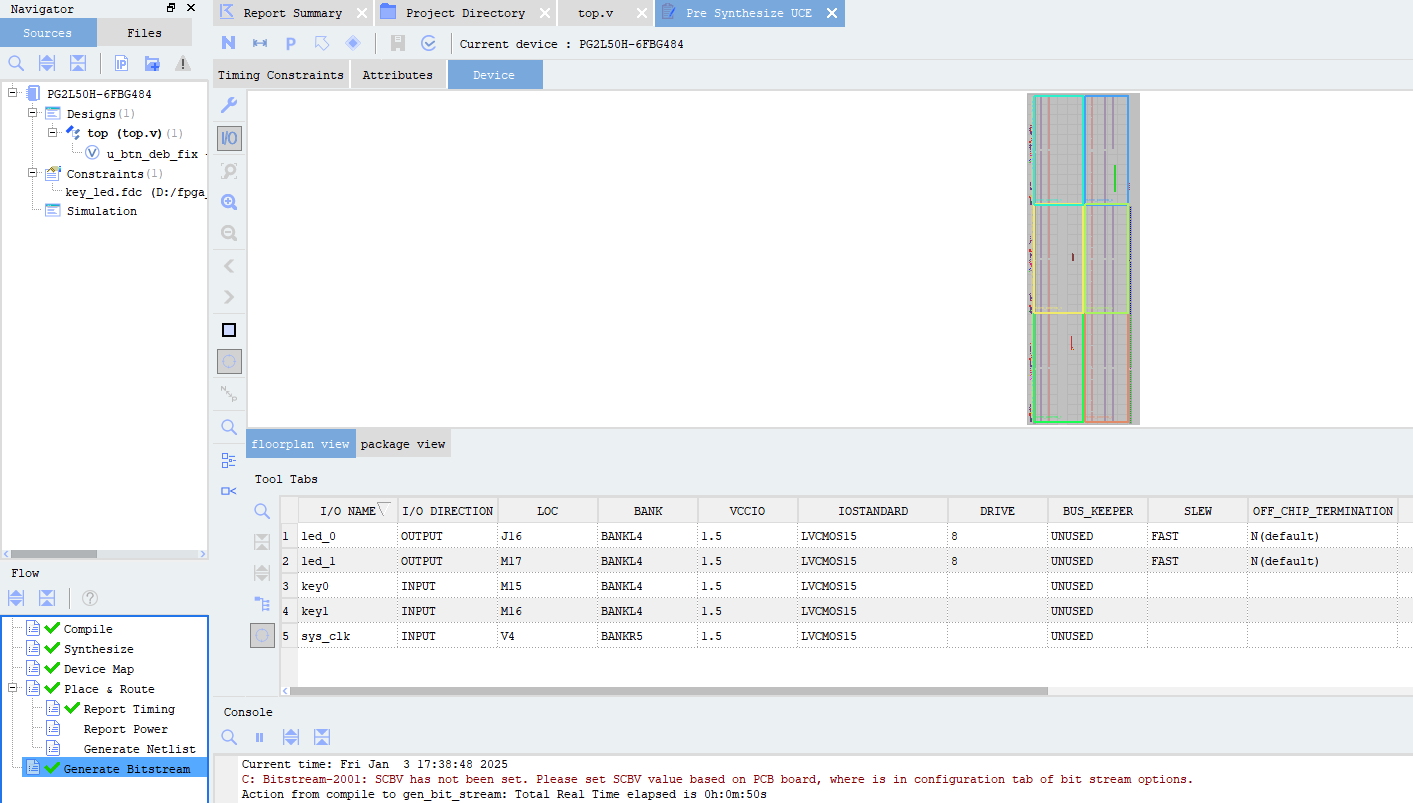Open the Timing Constraints tab

pyautogui.click(x=280, y=74)
